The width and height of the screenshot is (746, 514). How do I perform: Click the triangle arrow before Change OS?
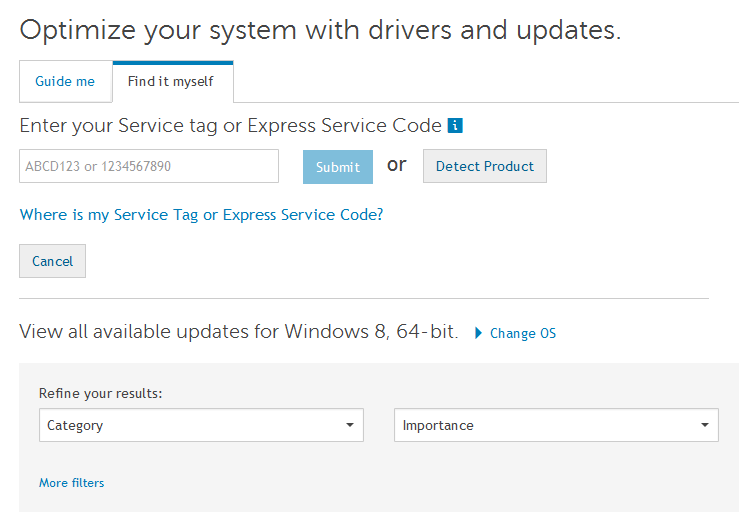pyautogui.click(x=478, y=333)
